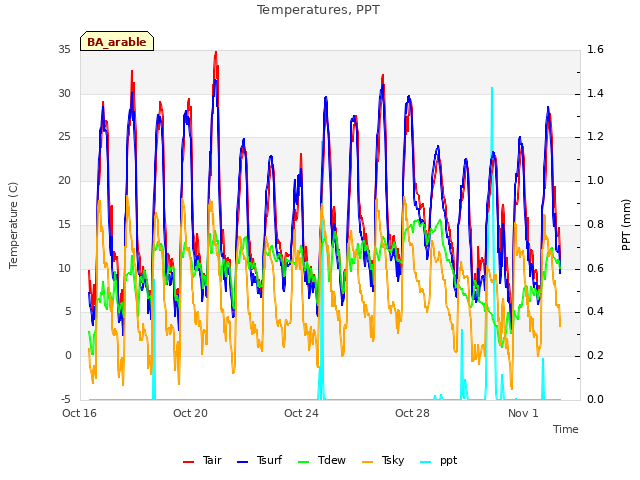
Task: Click the 'Oct 20' date tick
Action: (191, 413)
